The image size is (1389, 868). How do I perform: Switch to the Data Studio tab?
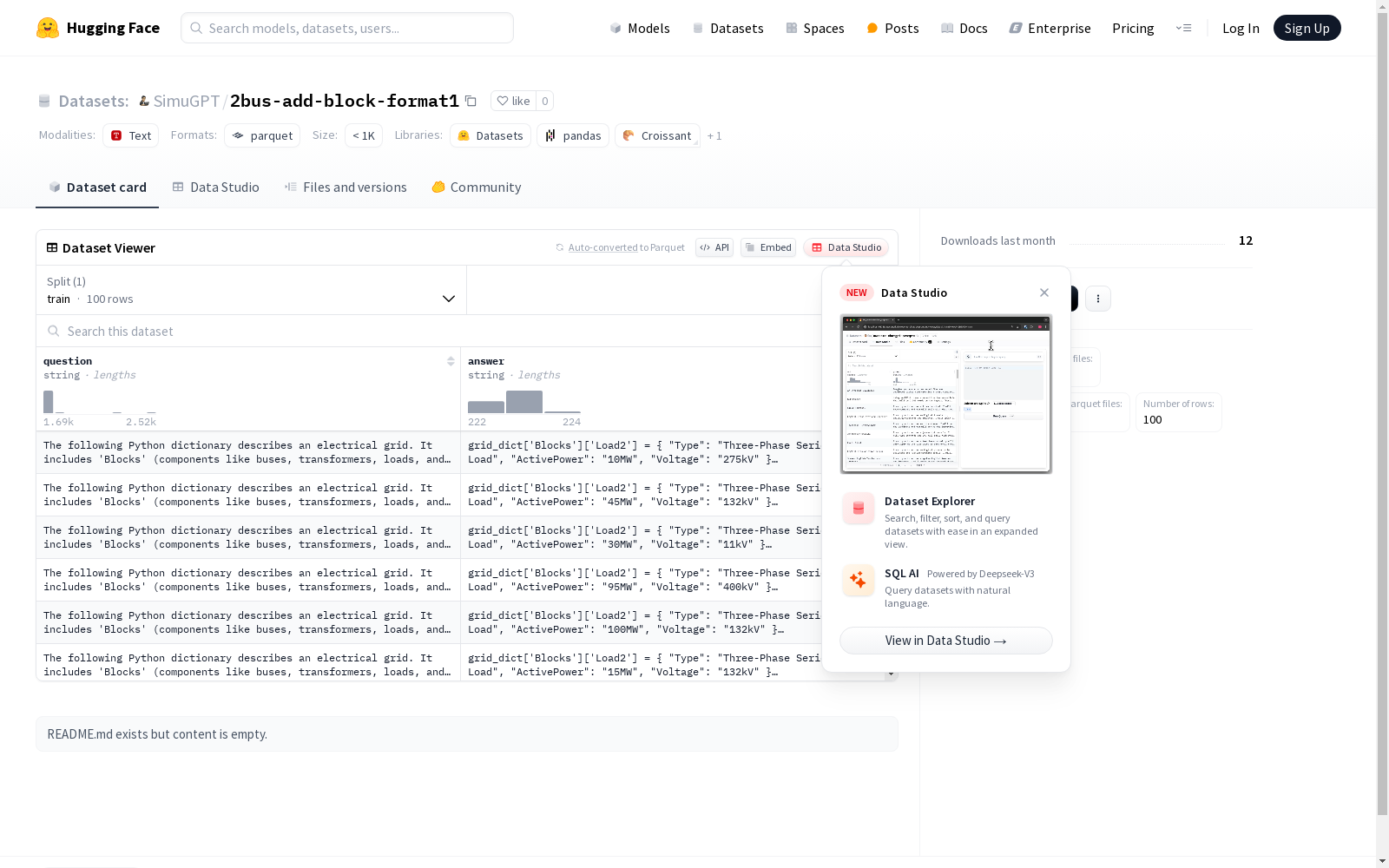coord(216,187)
